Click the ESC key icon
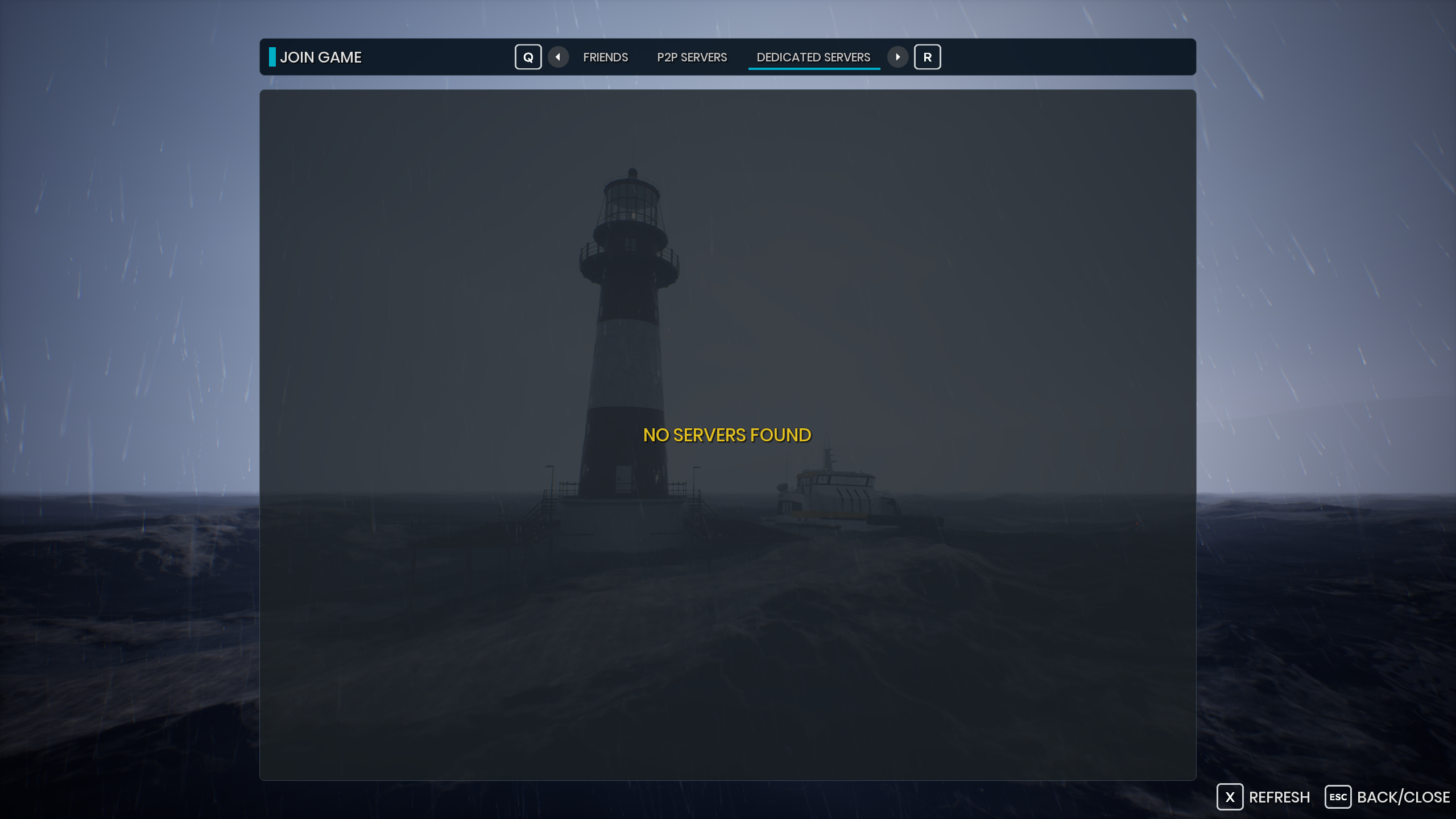Screen dimensions: 1456x819 coord(1338,797)
